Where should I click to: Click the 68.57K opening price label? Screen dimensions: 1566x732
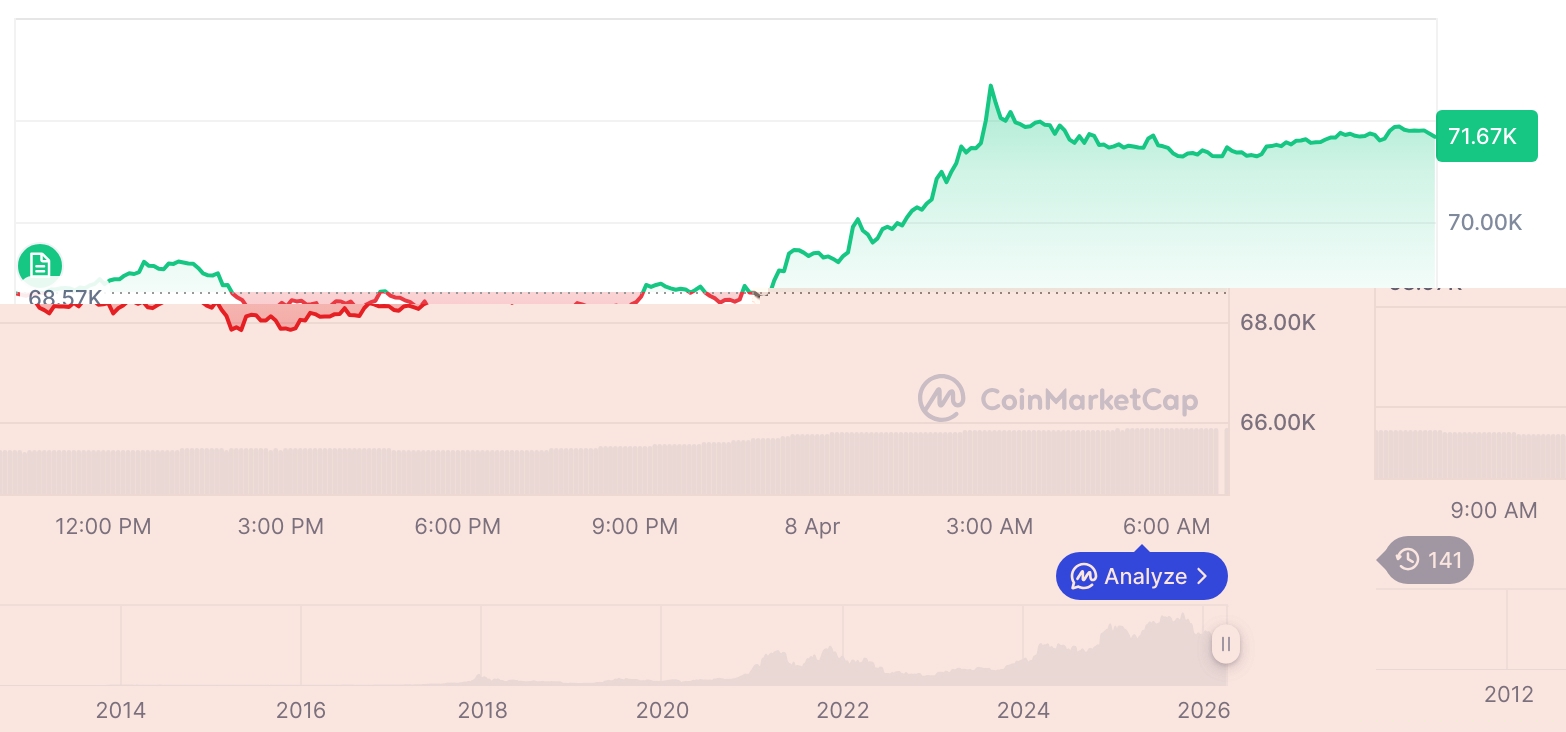64,297
